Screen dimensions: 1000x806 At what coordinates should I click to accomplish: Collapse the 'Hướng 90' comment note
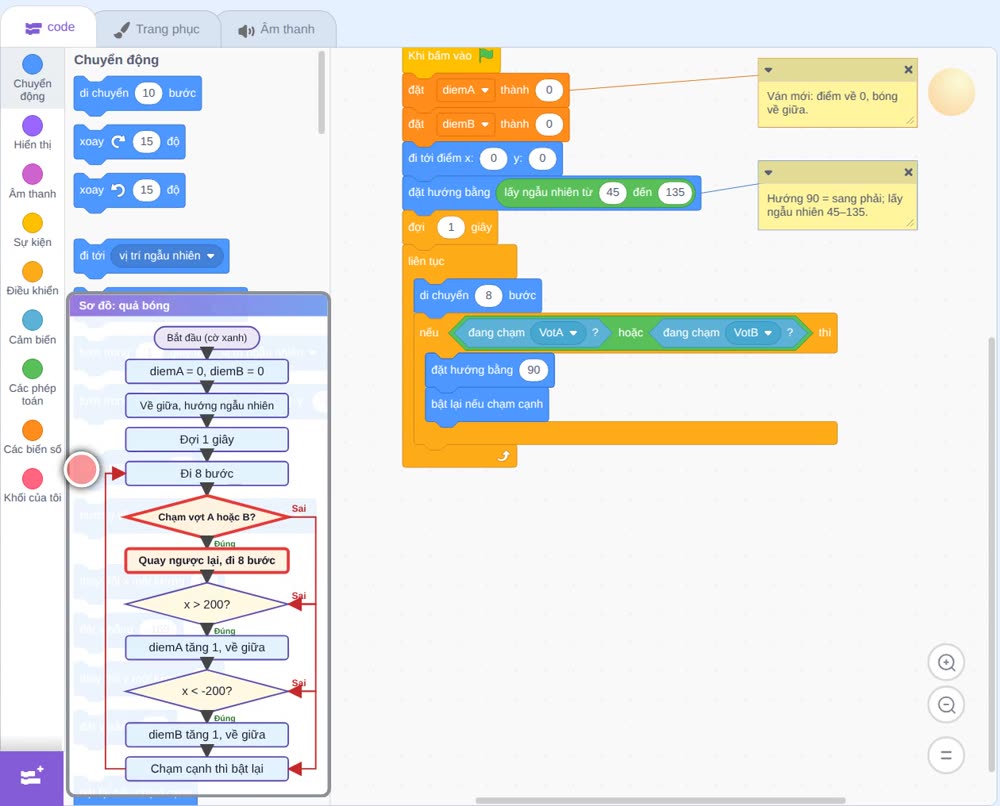point(768,172)
